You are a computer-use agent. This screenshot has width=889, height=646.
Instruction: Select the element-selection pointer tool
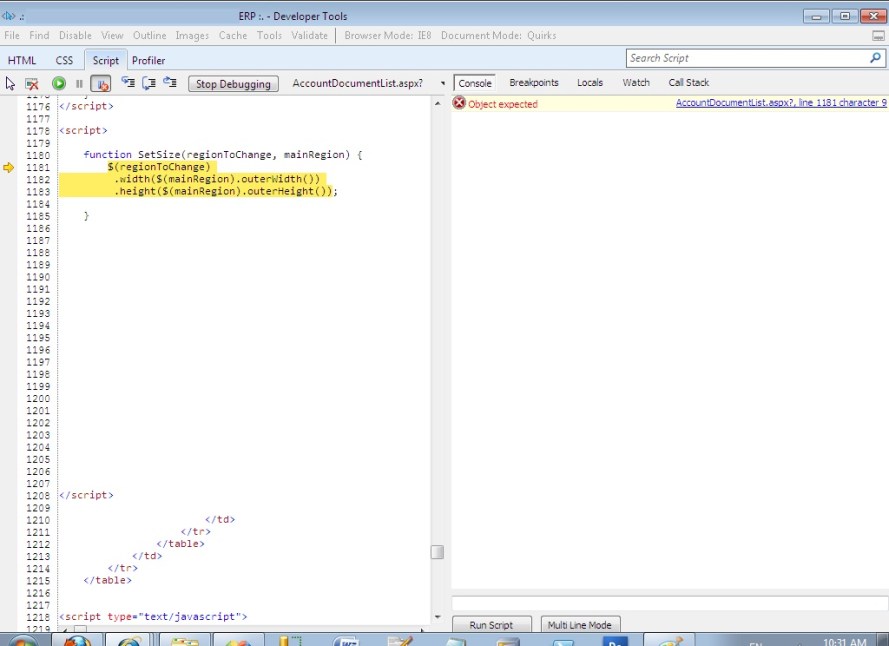coord(10,83)
